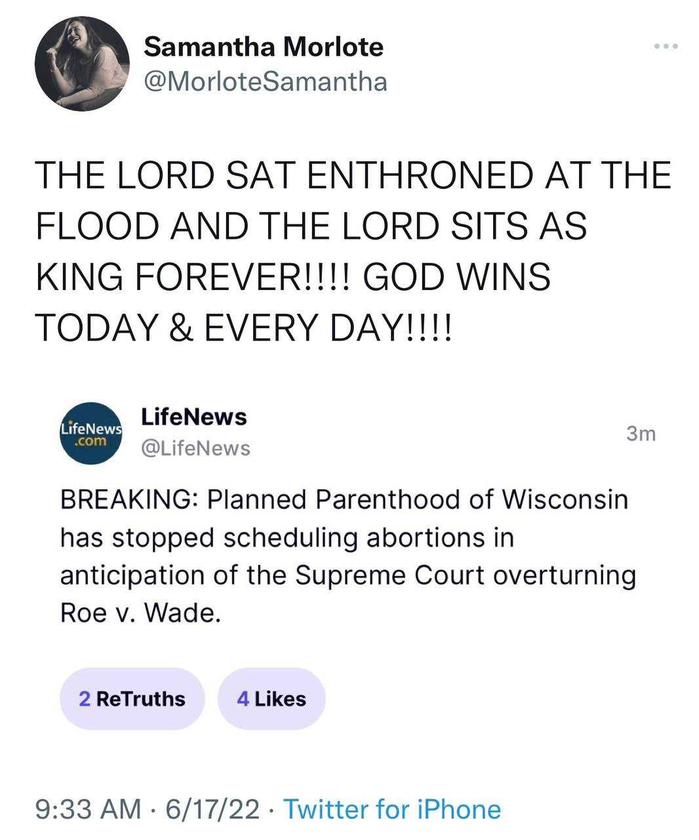Open the quoted LifeNews post body text
This screenshot has width=699, height=840.
[x=348, y=556]
